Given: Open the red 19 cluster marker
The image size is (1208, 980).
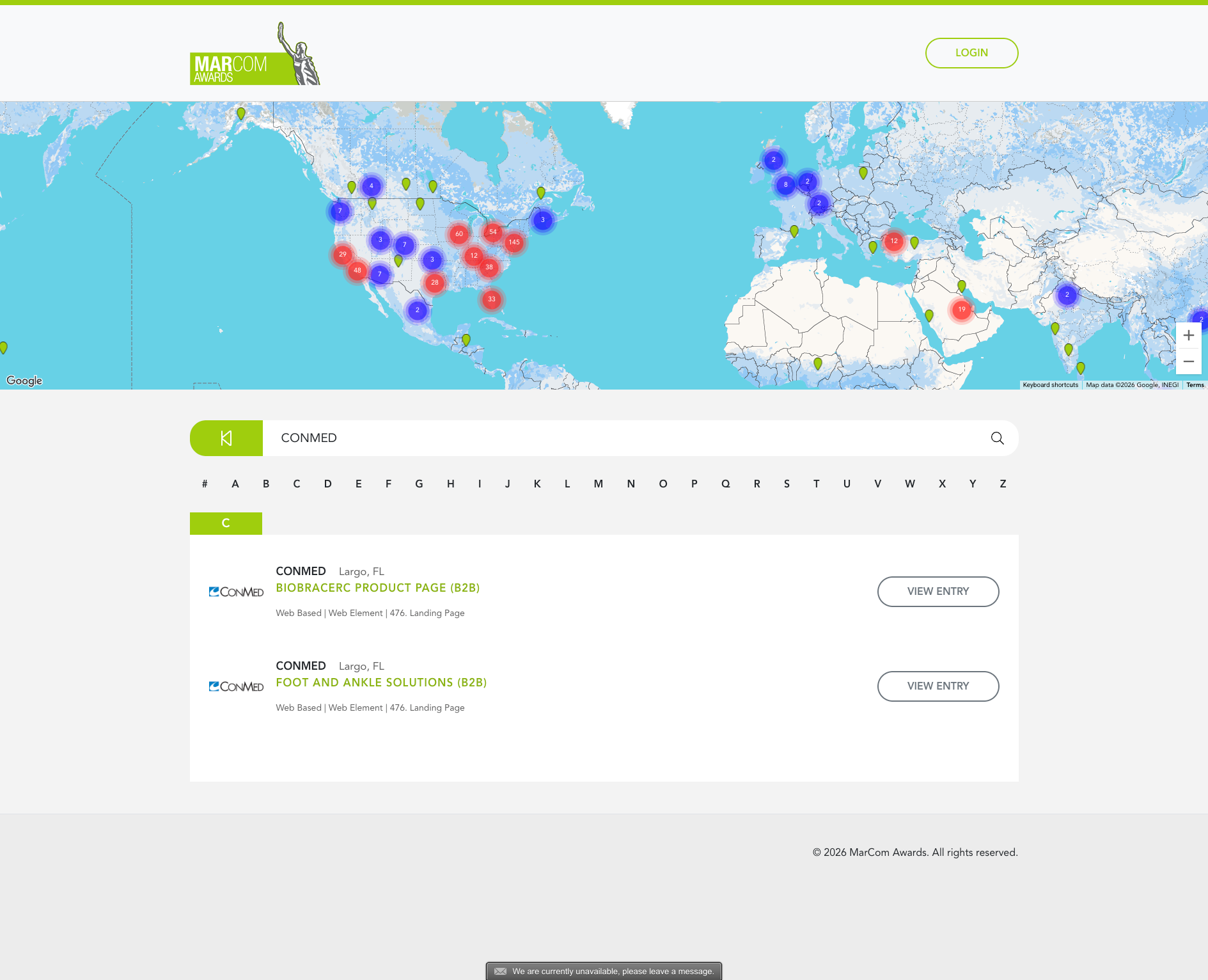Looking at the screenshot, I should tap(962, 310).
